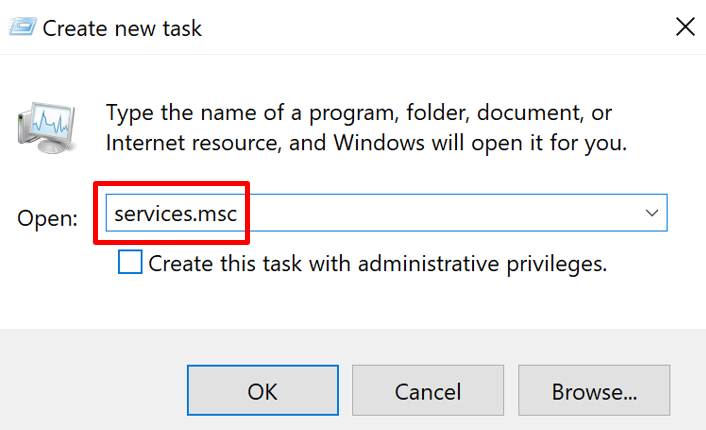Click empty title bar space left of close
The height and width of the screenshot is (430, 706).
tap(450, 28)
